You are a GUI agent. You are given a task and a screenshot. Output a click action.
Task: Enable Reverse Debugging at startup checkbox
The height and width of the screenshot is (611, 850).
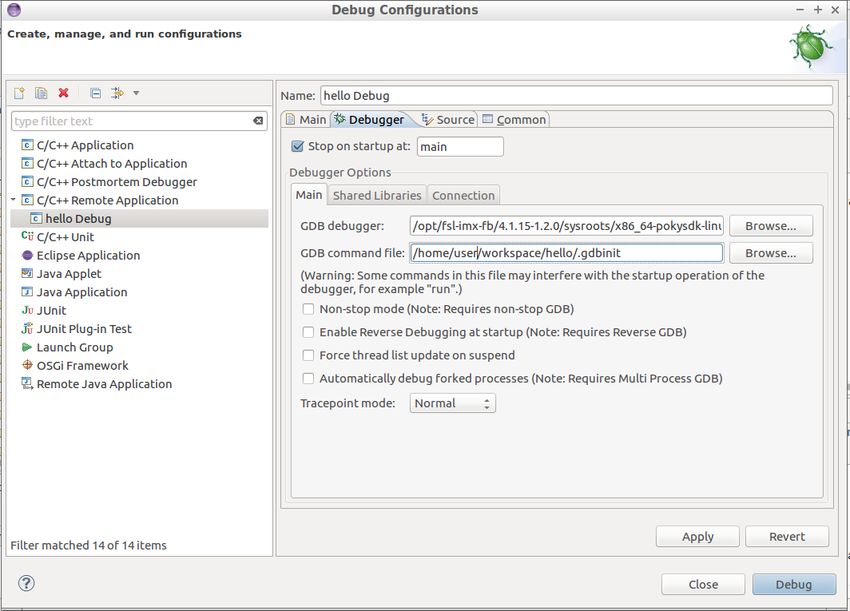[x=308, y=332]
